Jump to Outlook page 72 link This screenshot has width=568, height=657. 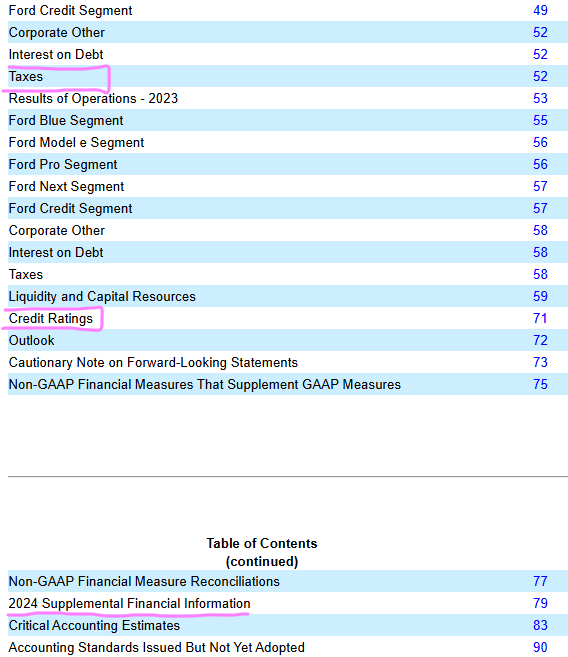540,341
